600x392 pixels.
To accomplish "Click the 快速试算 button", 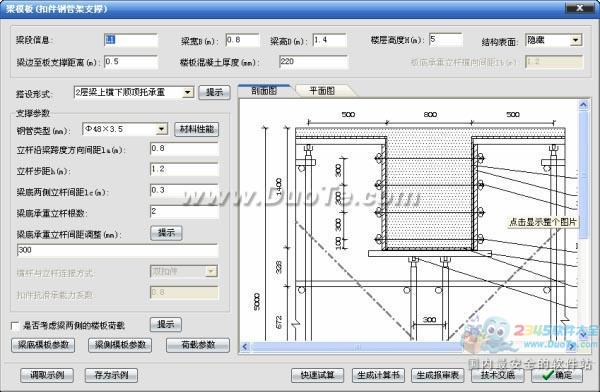I will [317, 375].
